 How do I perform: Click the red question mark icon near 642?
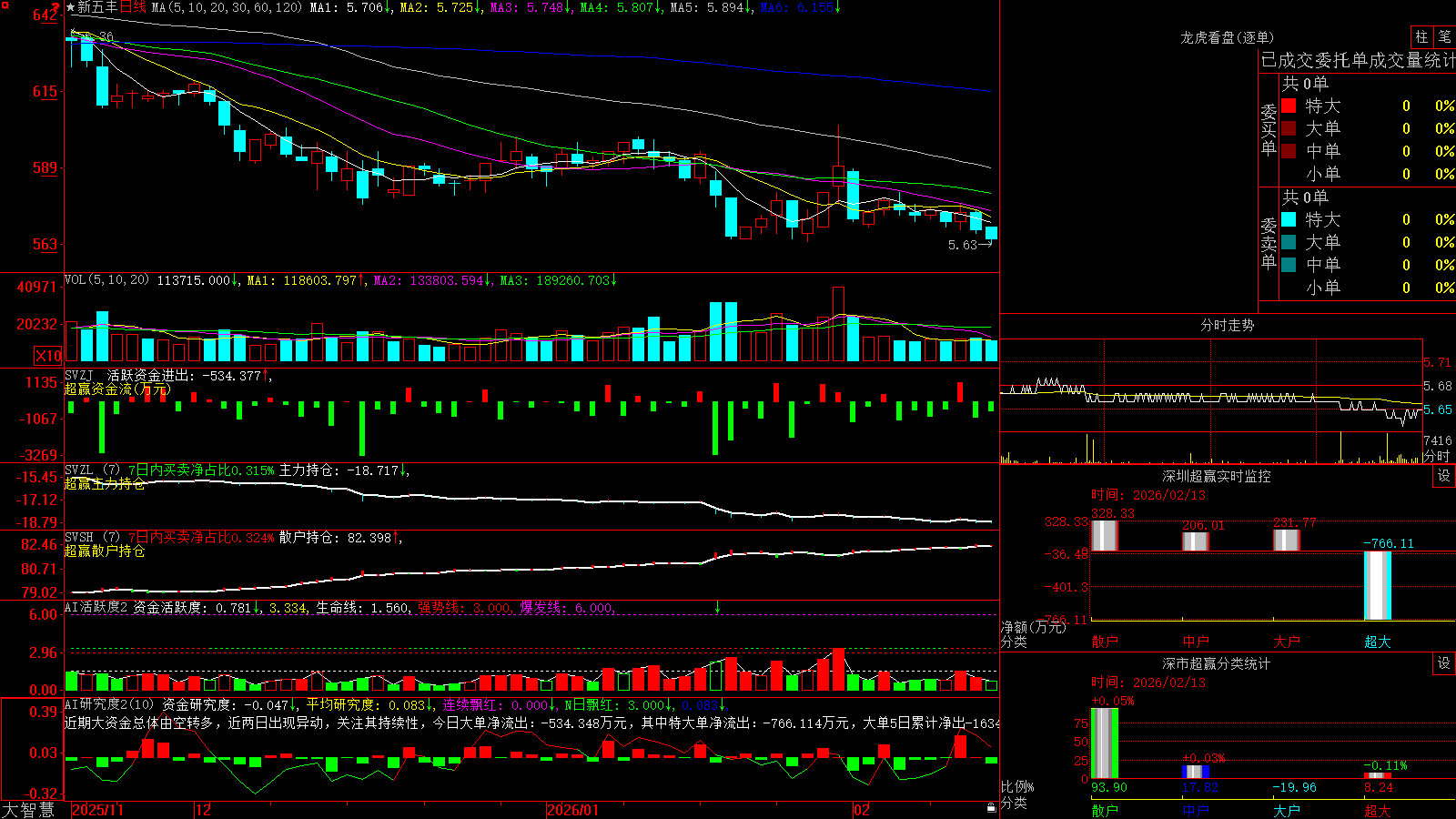point(56,9)
